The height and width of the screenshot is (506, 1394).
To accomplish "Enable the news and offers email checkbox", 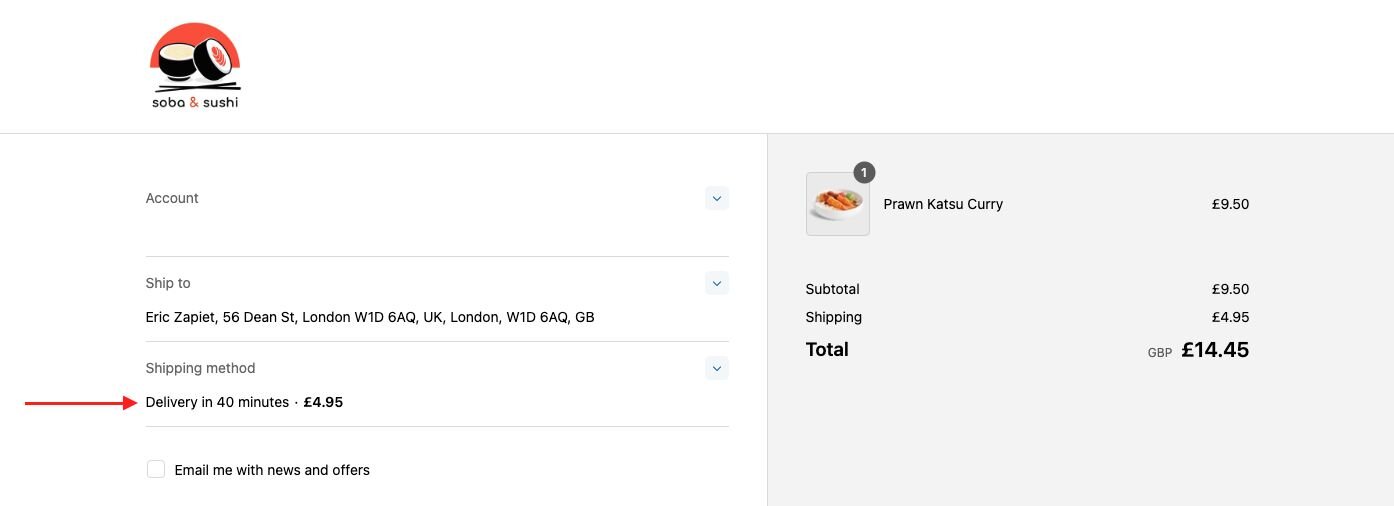I will pyautogui.click(x=156, y=469).
